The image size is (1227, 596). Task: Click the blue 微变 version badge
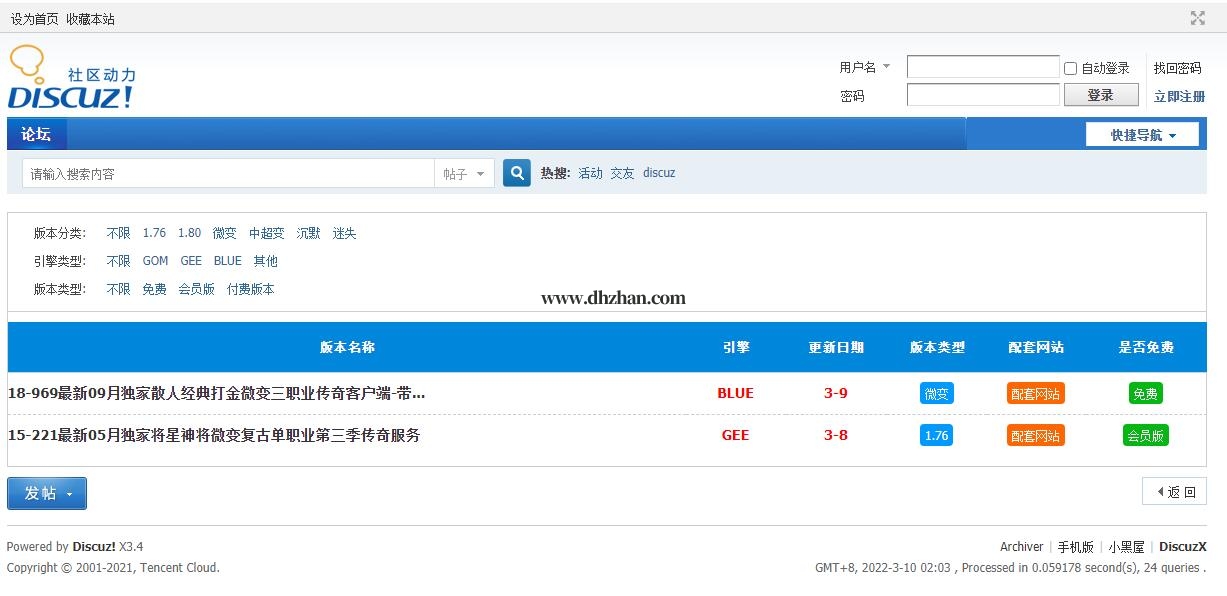pos(936,393)
